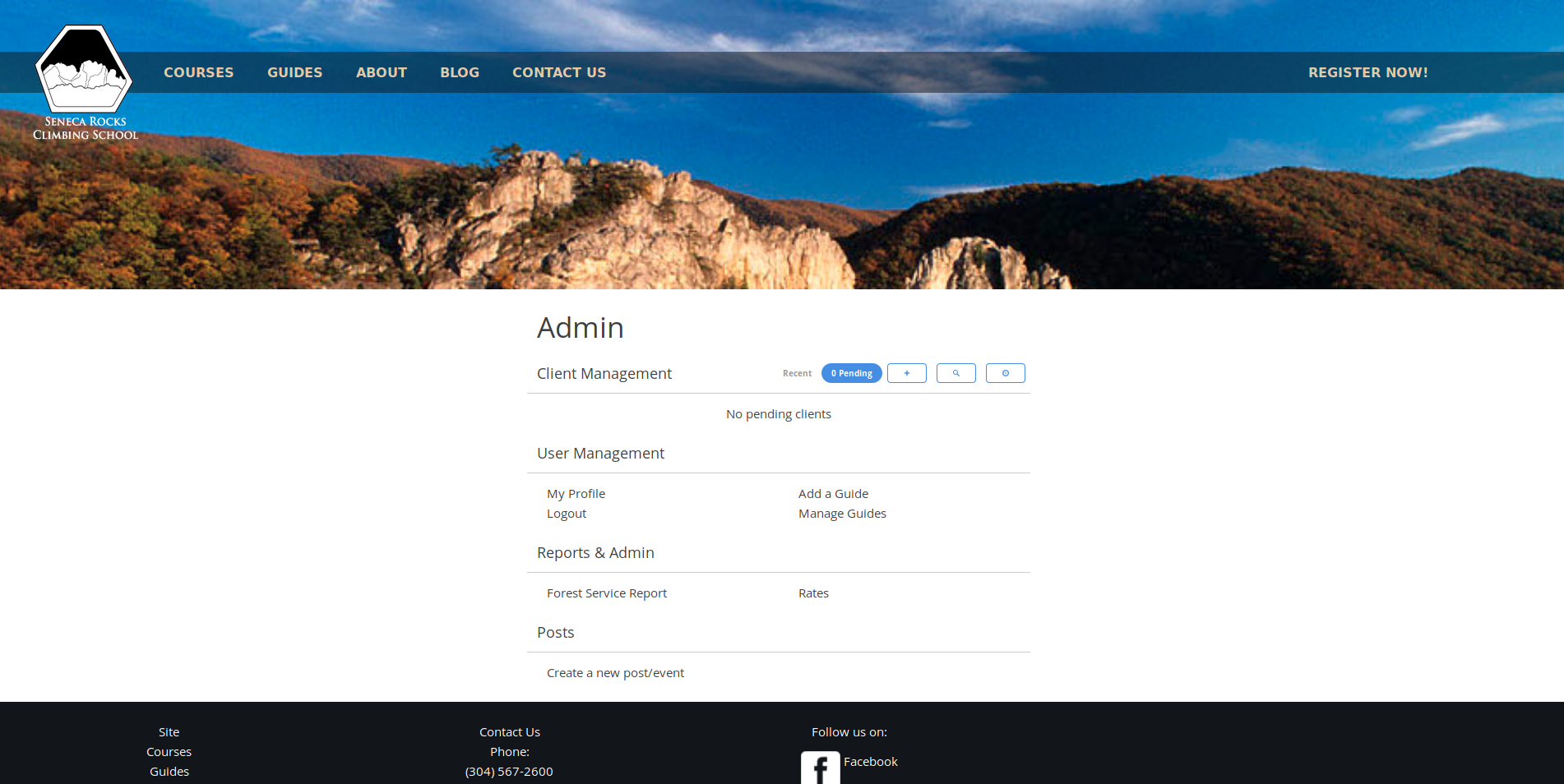Open the Courses menu in header
The image size is (1564, 784).
click(199, 72)
